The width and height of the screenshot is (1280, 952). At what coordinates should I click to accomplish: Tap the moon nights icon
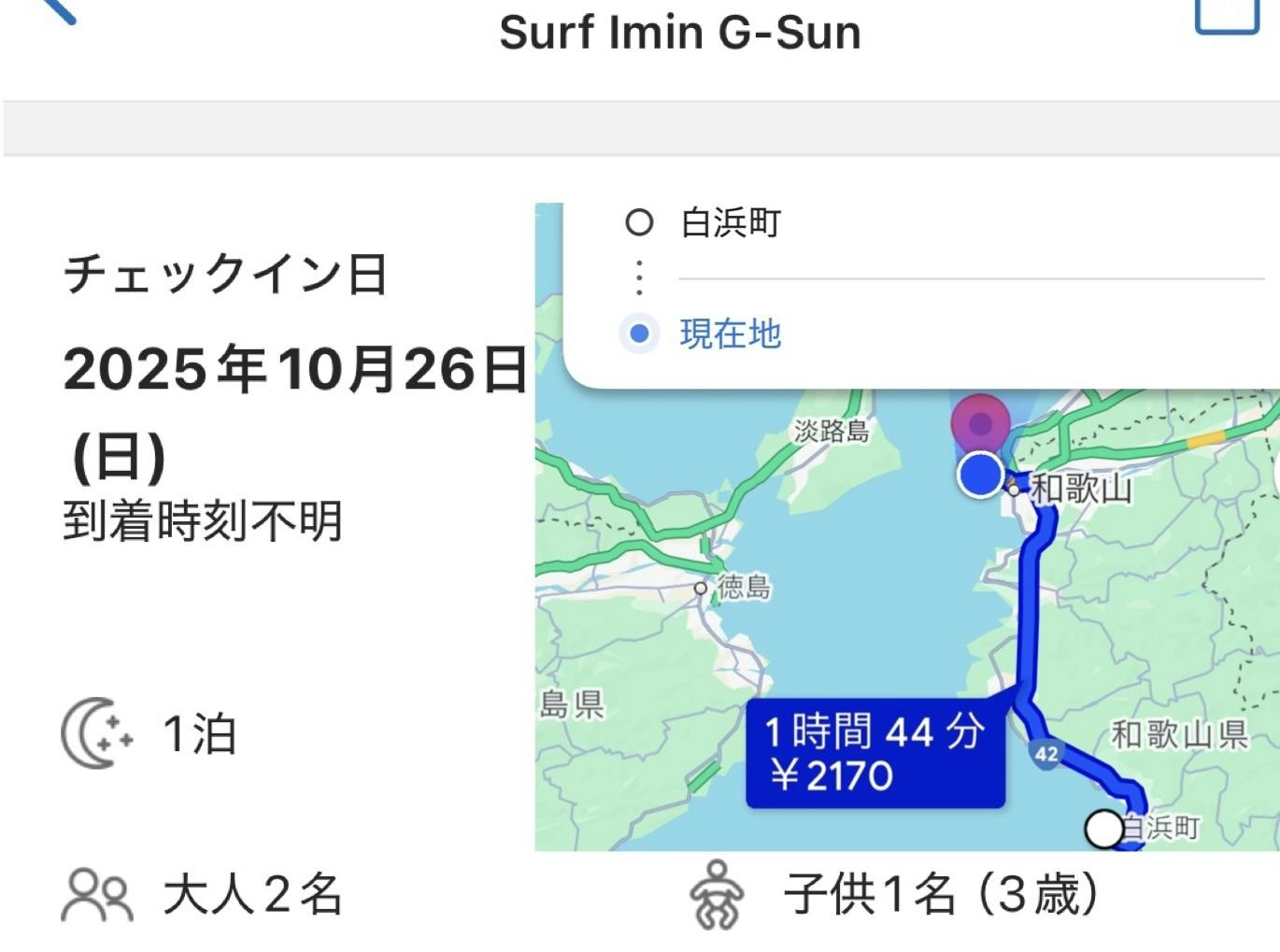tap(96, 733)
